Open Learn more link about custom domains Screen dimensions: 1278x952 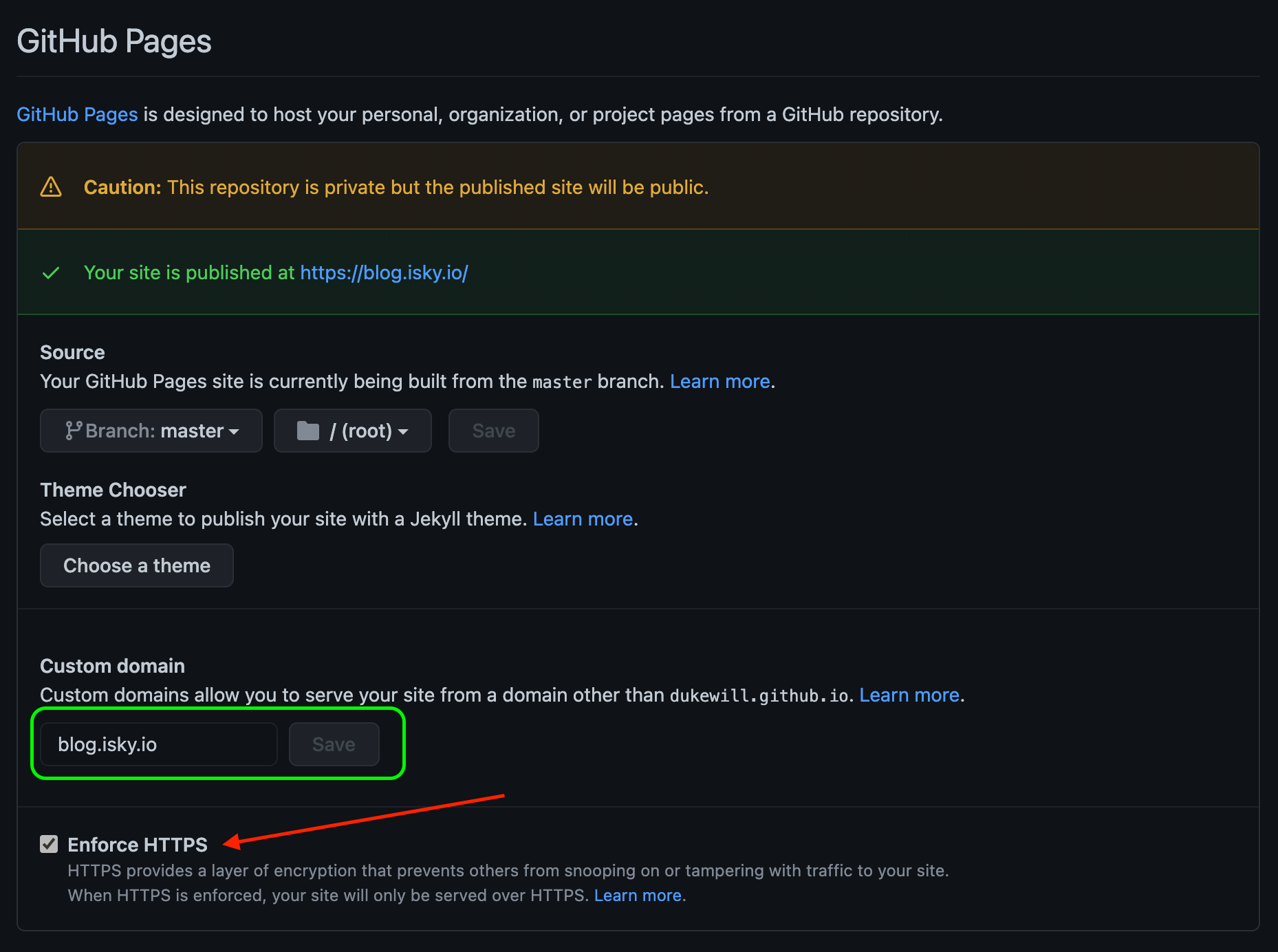[x=909, y=695]
